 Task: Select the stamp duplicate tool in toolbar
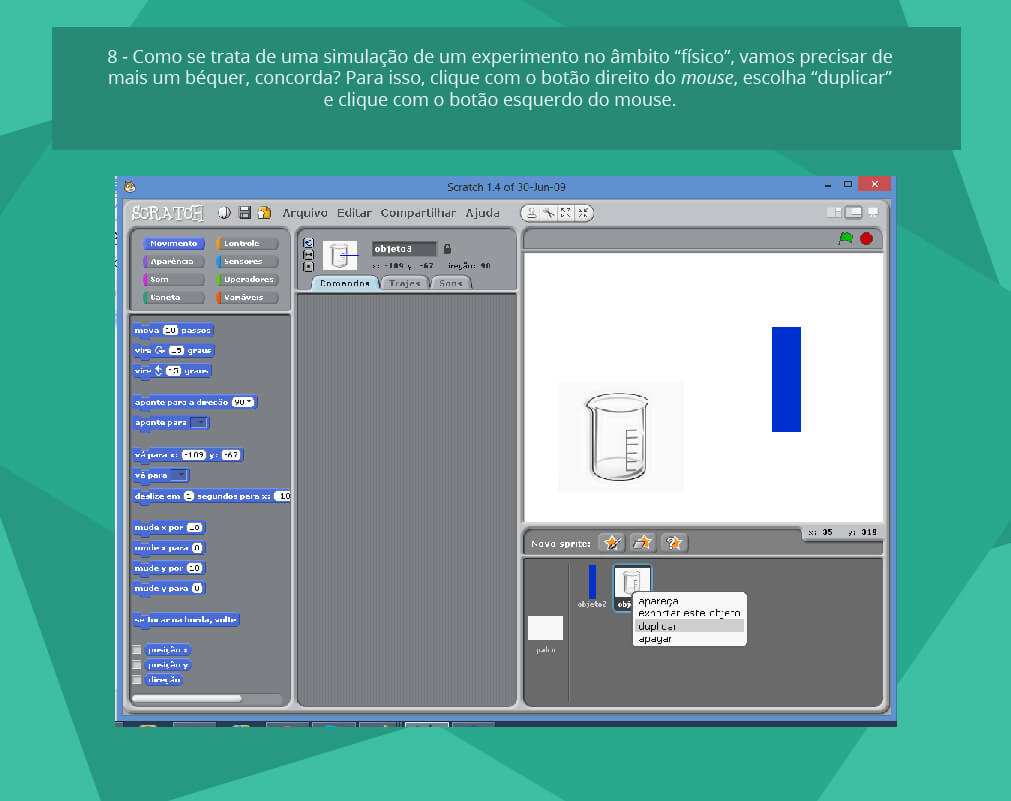coord(534,213)
